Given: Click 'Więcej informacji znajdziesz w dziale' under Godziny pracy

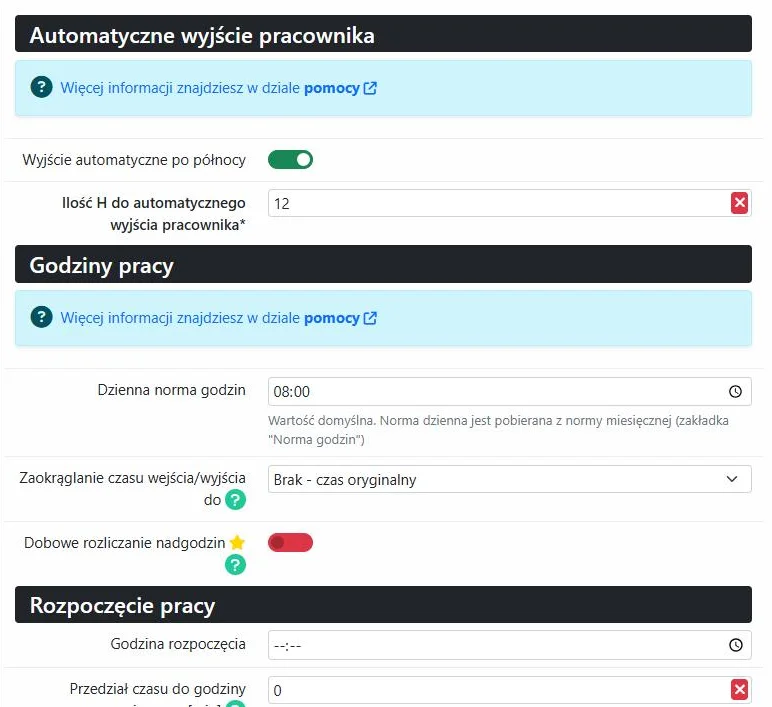Looking at the screenshot, I should tap(180, 318).
